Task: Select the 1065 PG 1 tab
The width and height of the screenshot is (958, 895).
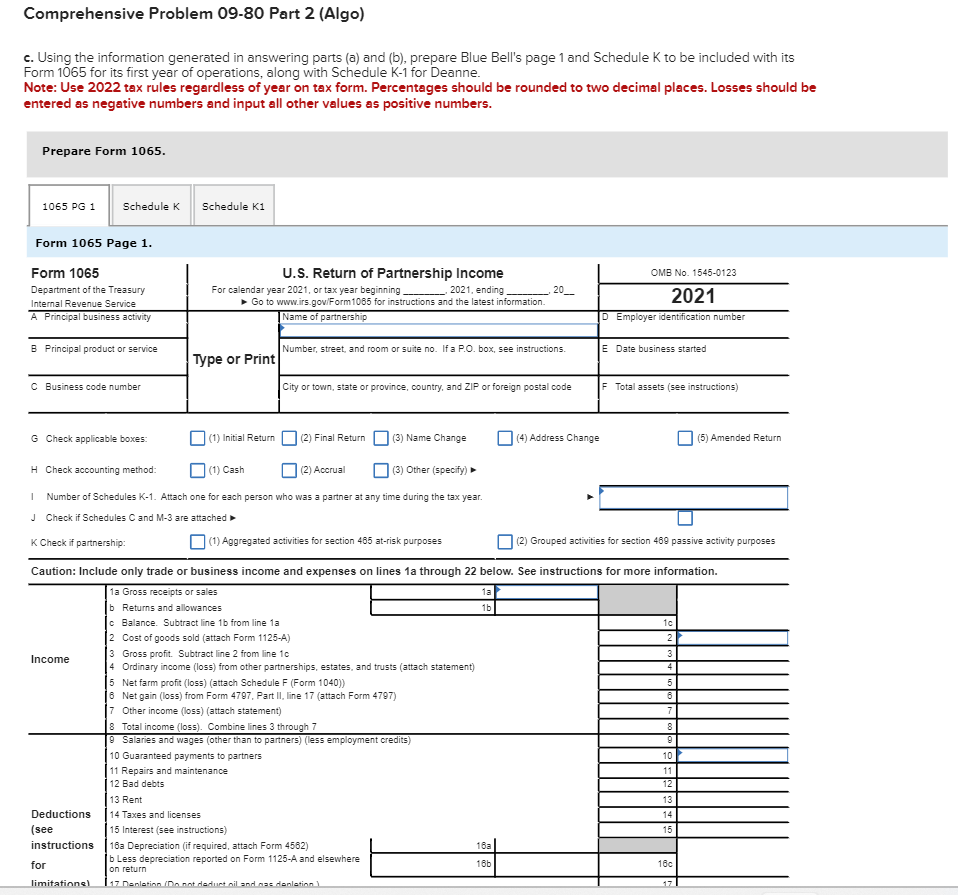Action: (x=68, y=205)
